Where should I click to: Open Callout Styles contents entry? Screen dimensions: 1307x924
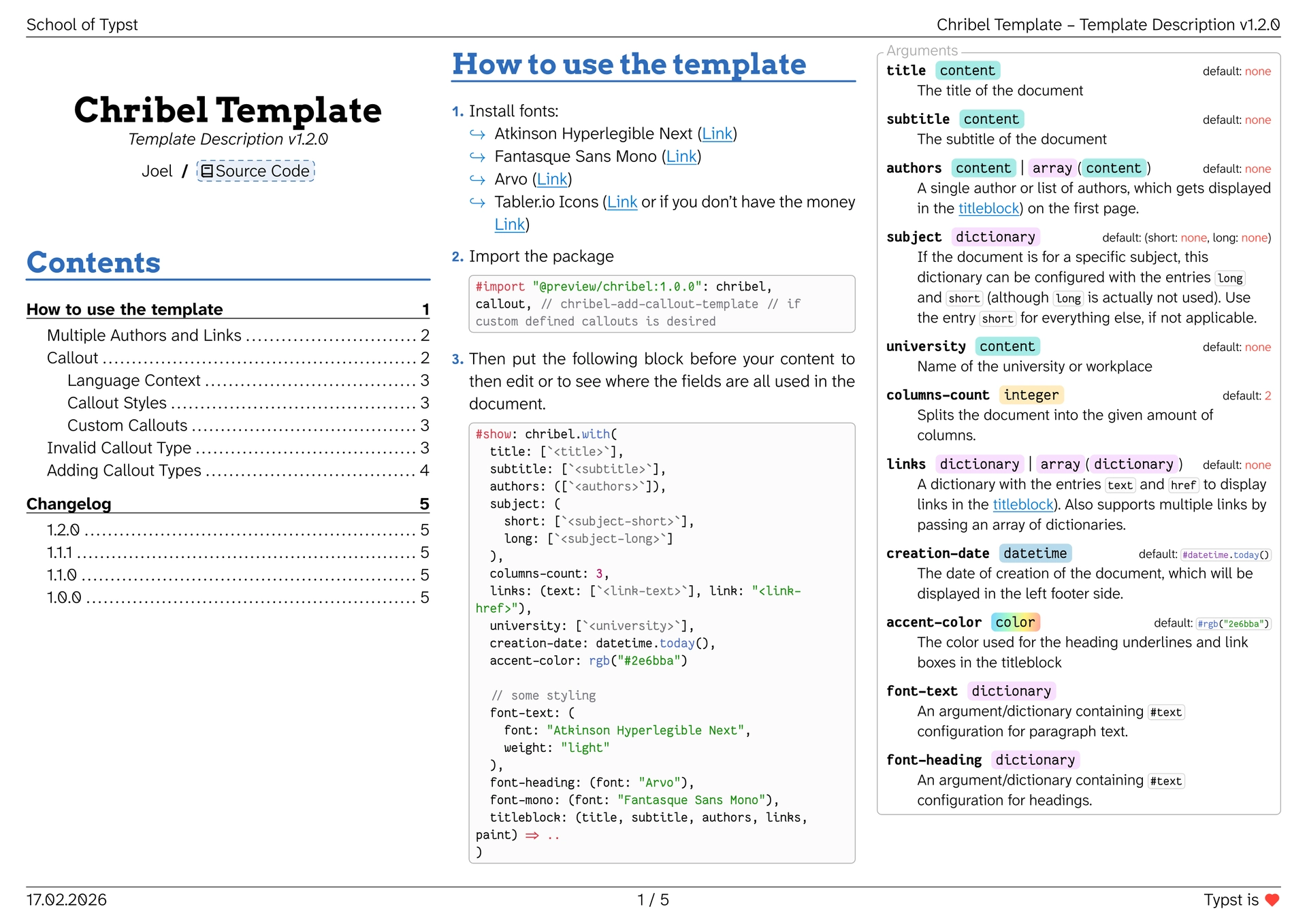tap(117, 403)
